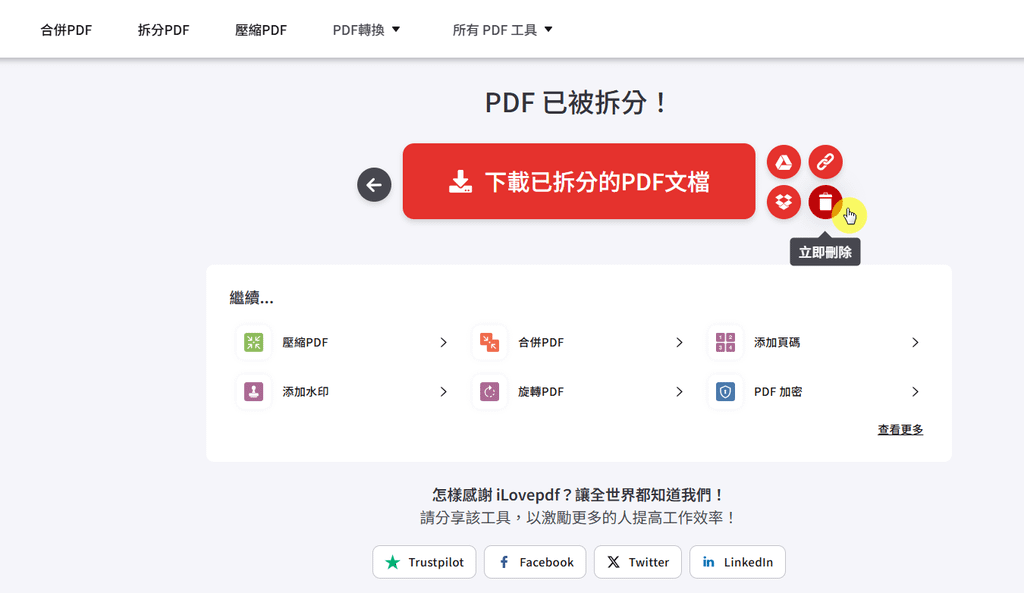Click chevron next to 壓縮PDF row

443,342
